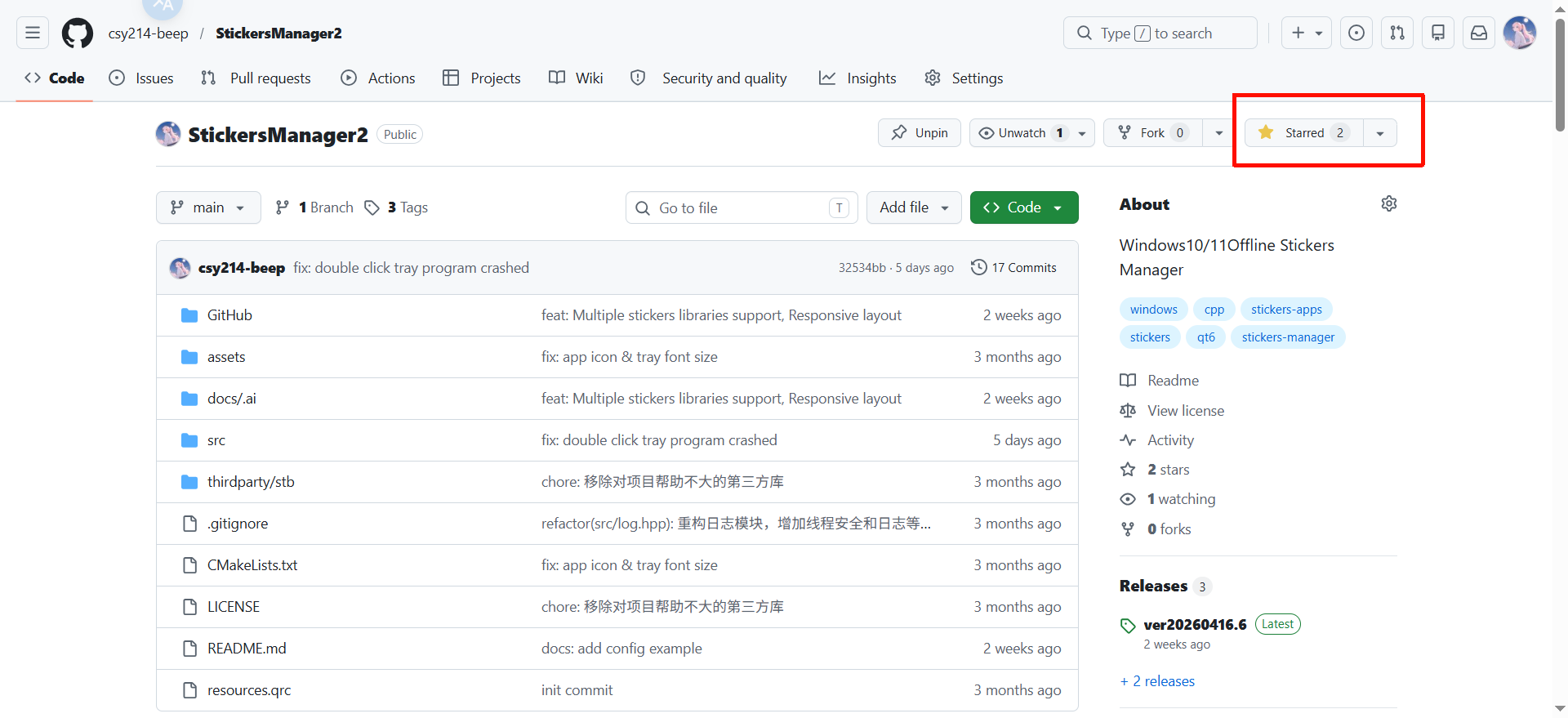Open the 3 Tags link
This screenshot has width=1568, height=718.
click(x=396, y=207)
